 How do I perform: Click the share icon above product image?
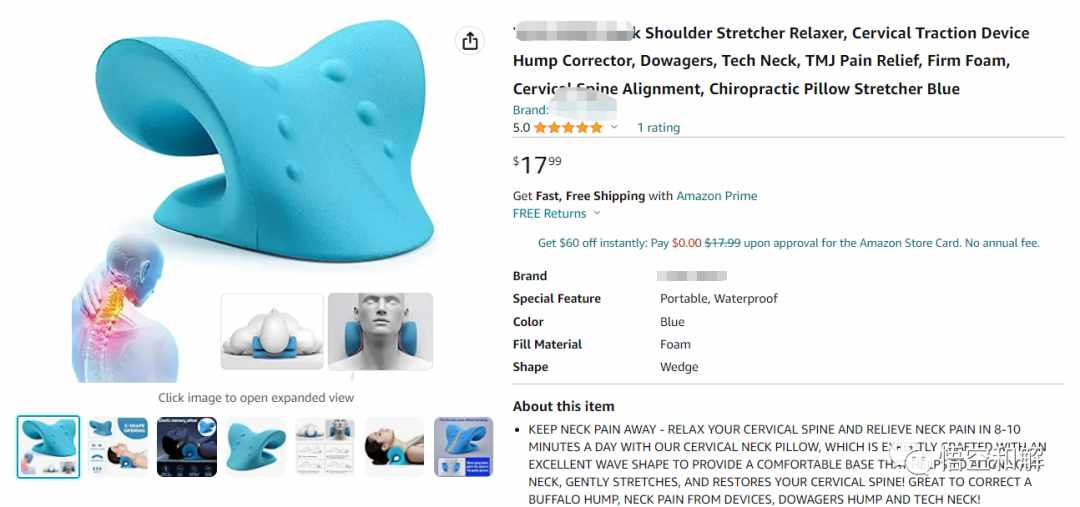click(470, 41)
